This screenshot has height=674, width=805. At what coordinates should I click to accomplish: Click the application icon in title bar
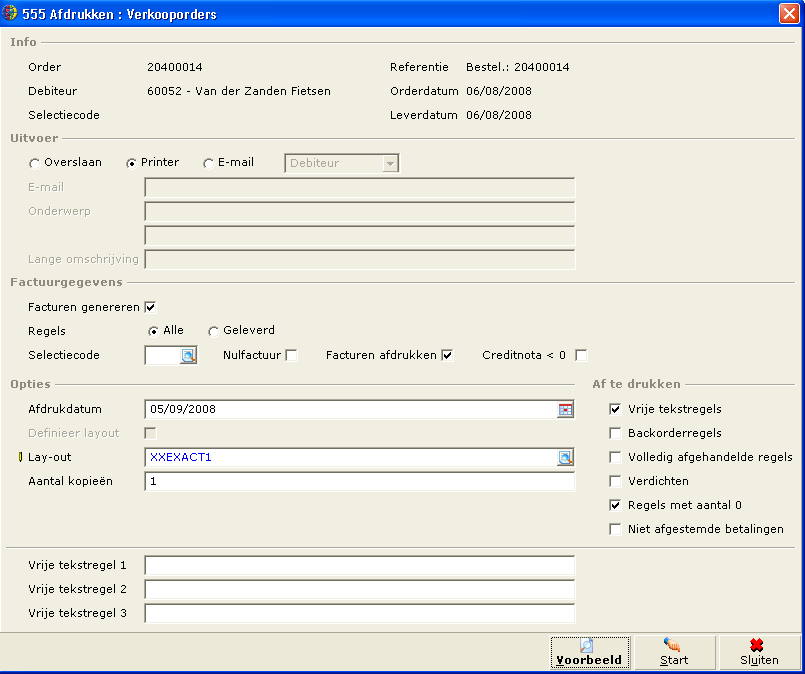(x=10, y=13)
